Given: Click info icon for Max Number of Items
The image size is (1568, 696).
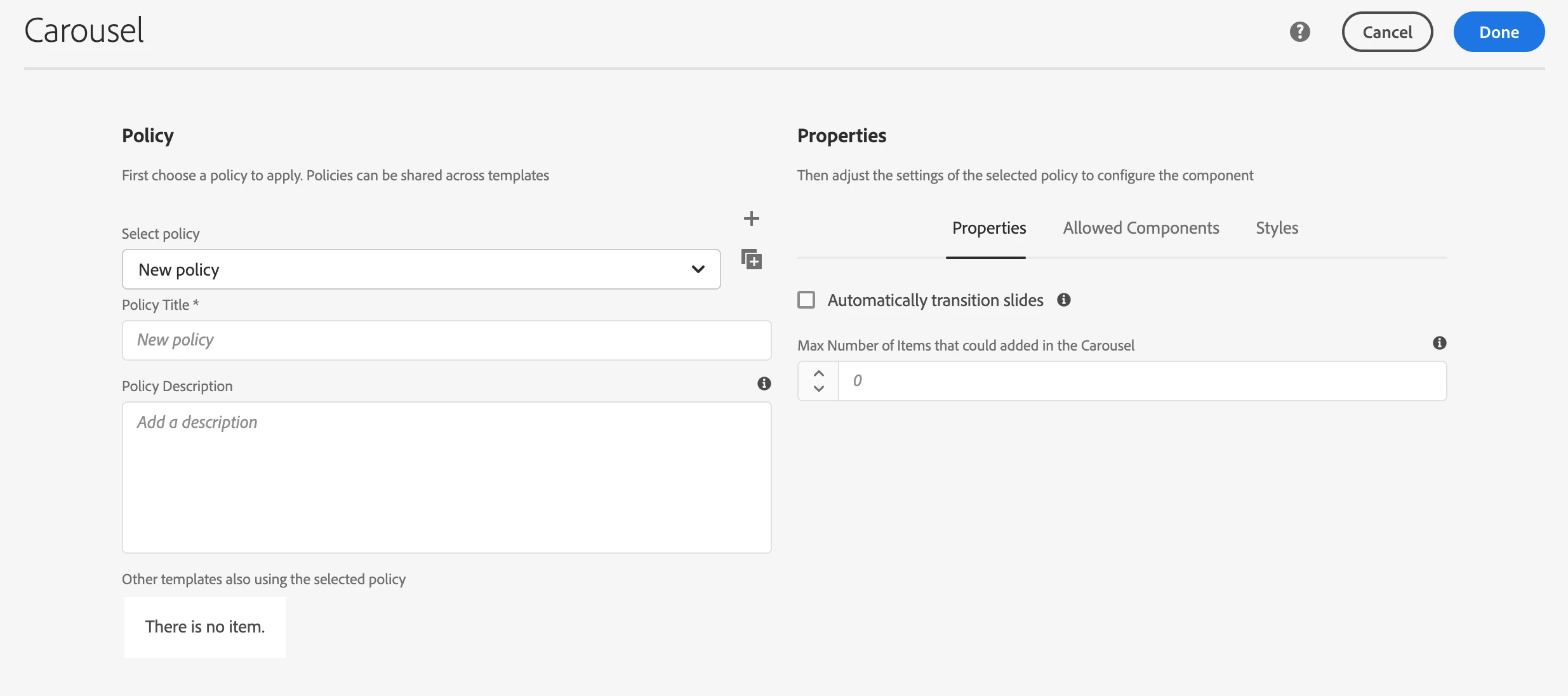Looking at the screenshot, I should pos(1439,343).
